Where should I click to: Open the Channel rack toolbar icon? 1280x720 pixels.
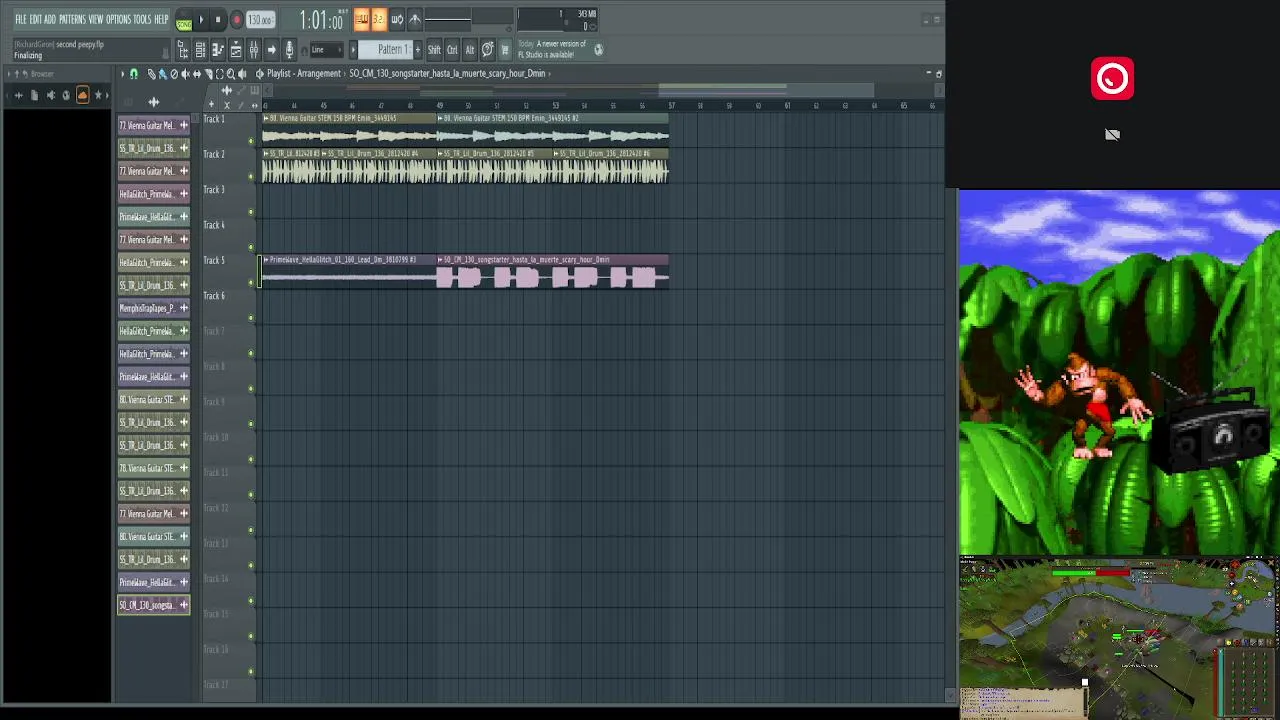(x=200, y=49)
